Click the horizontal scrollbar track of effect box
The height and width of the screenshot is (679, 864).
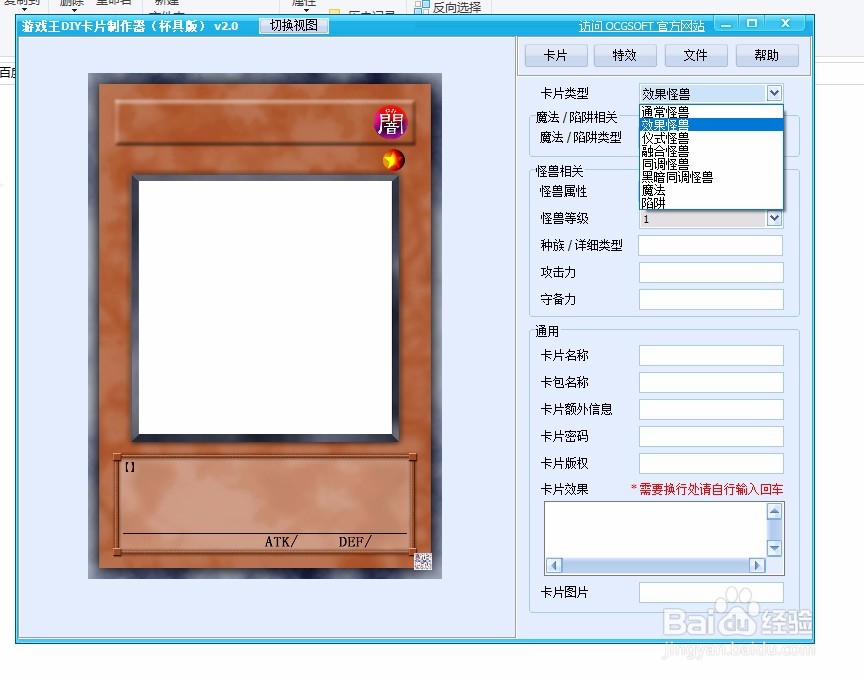[x=656, y=565]
